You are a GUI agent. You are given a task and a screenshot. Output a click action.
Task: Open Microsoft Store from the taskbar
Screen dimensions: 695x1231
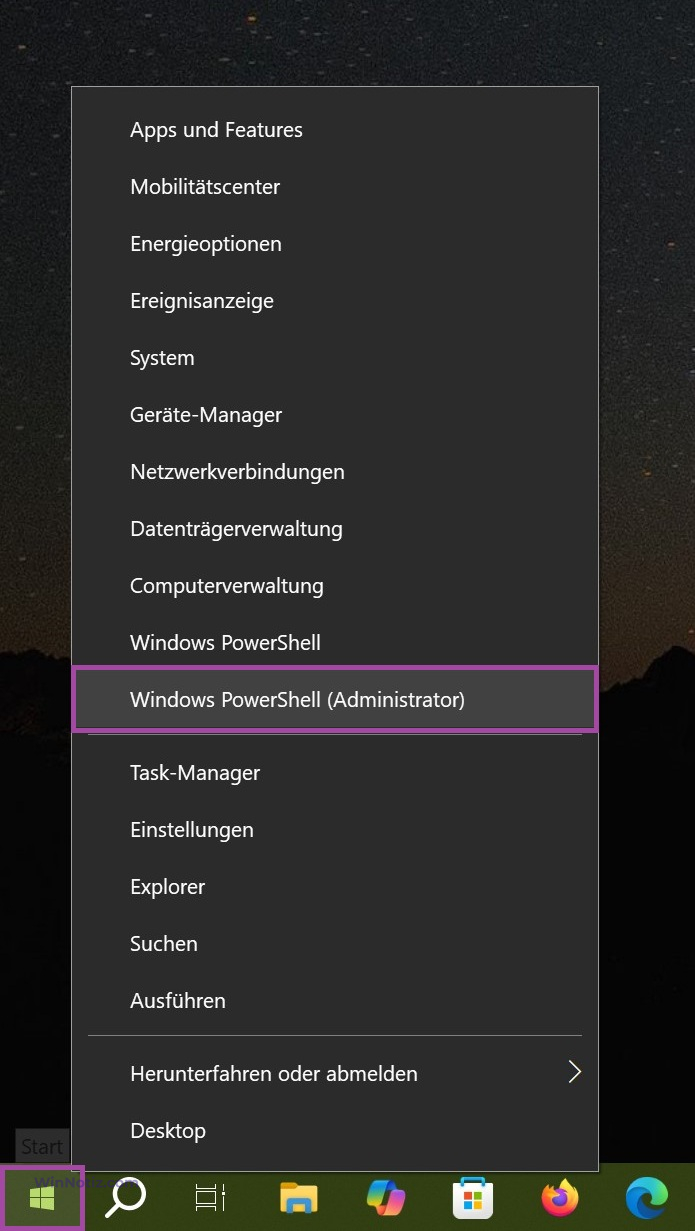(x=472, y=1197)
